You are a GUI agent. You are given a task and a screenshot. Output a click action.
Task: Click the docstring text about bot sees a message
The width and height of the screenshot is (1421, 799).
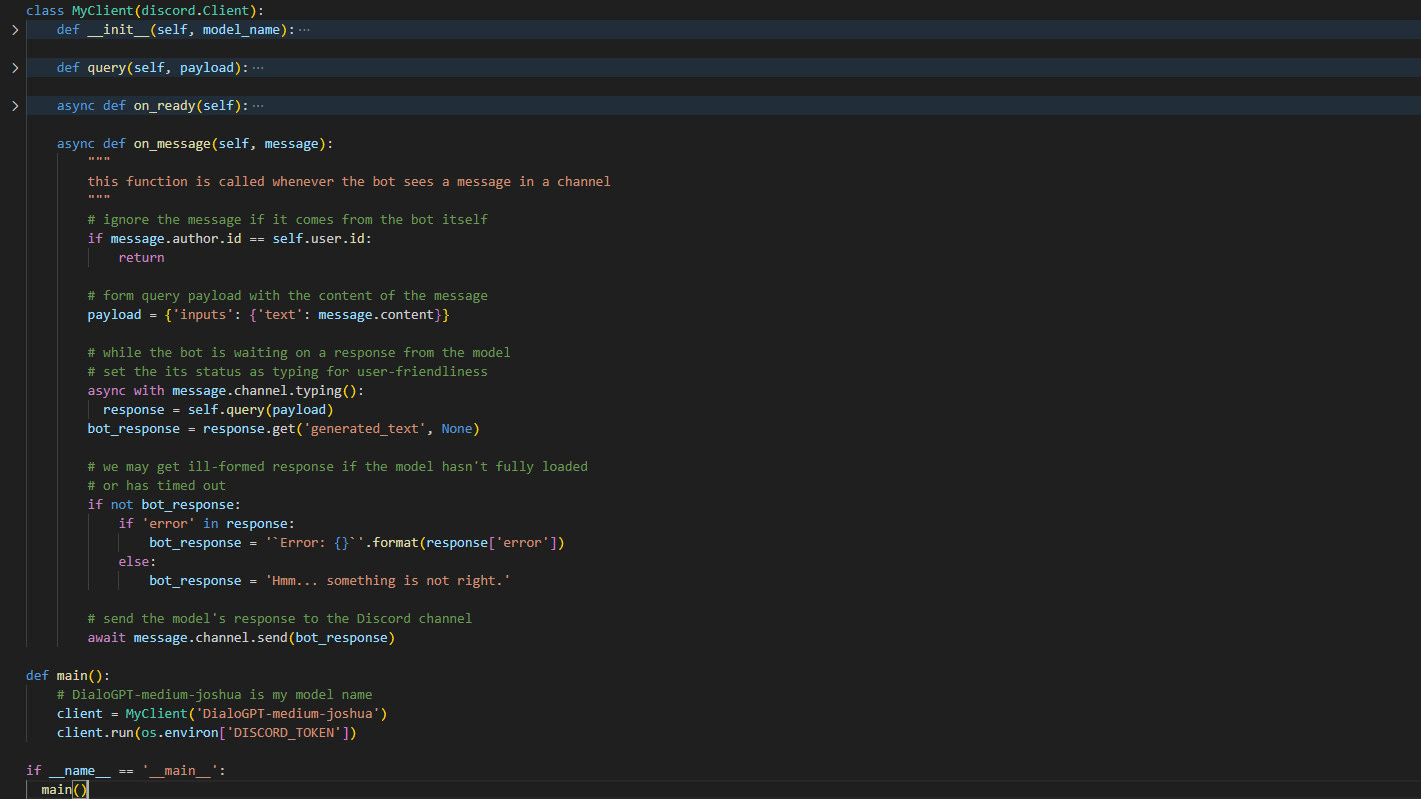click(x=349, y=182)
